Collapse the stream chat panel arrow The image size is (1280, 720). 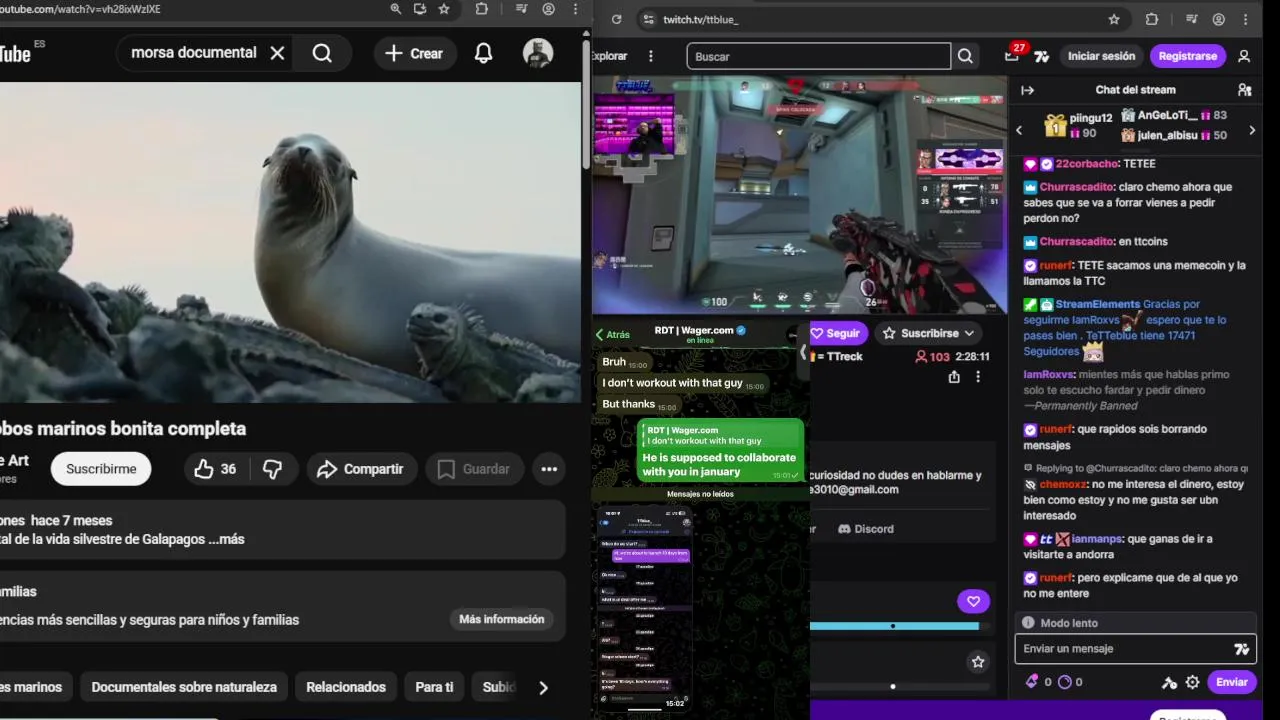1027,90
